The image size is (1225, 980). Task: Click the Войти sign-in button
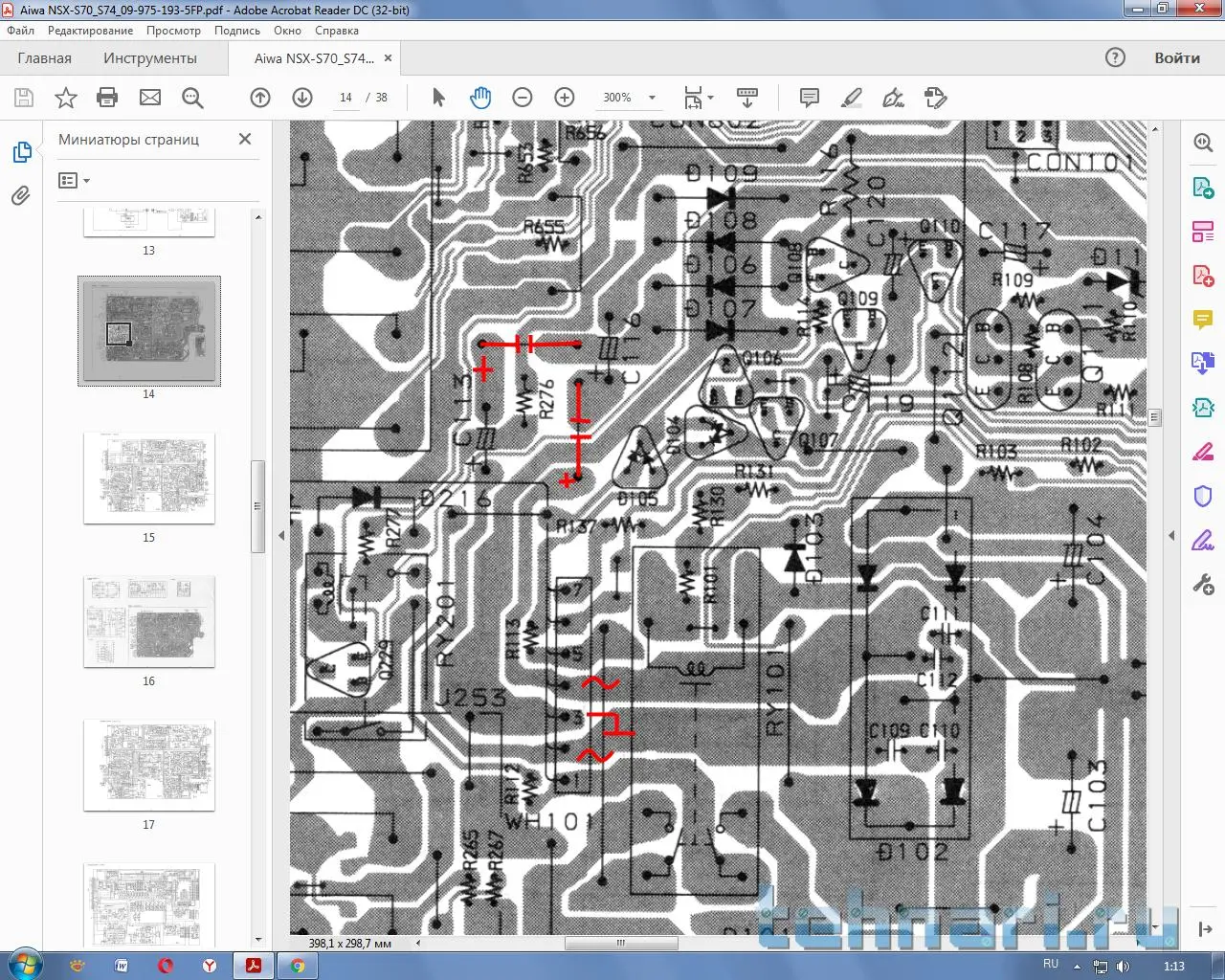click(1176, 58)
